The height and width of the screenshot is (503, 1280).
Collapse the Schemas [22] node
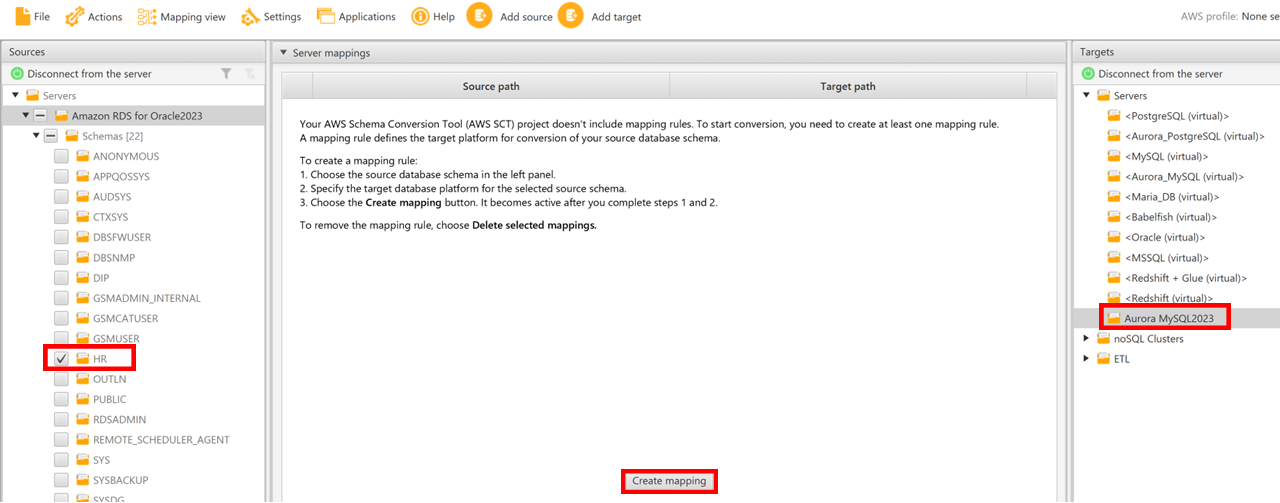click(37, 136)
